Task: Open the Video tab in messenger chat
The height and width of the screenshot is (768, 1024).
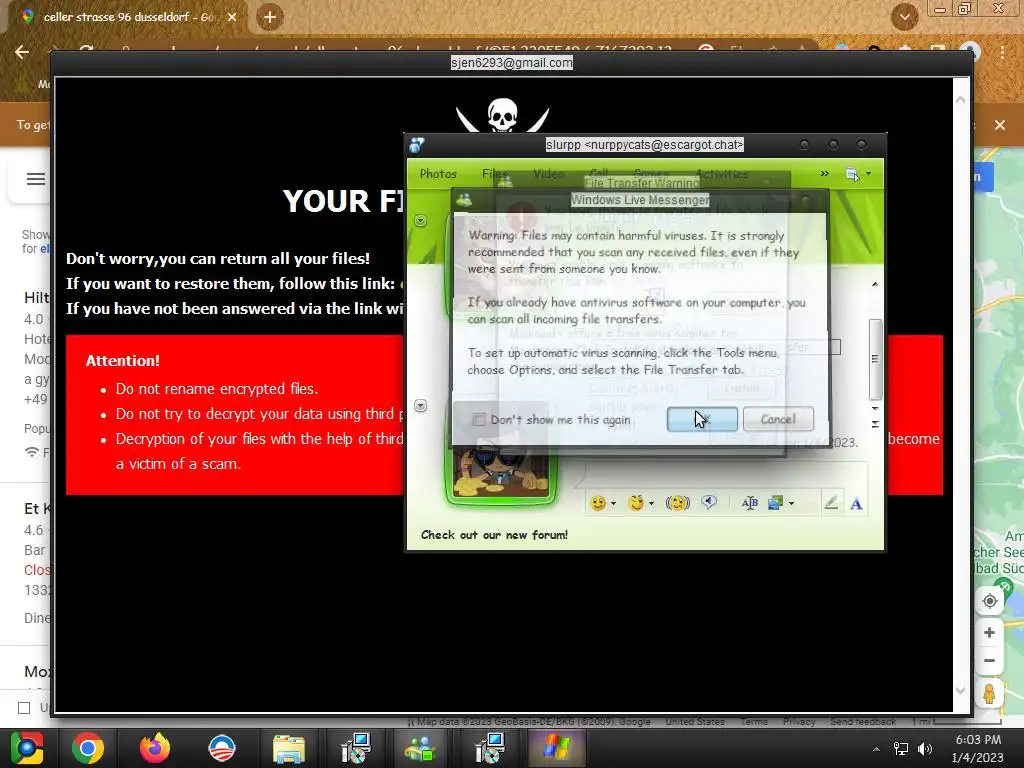Action: coord(548,174)
